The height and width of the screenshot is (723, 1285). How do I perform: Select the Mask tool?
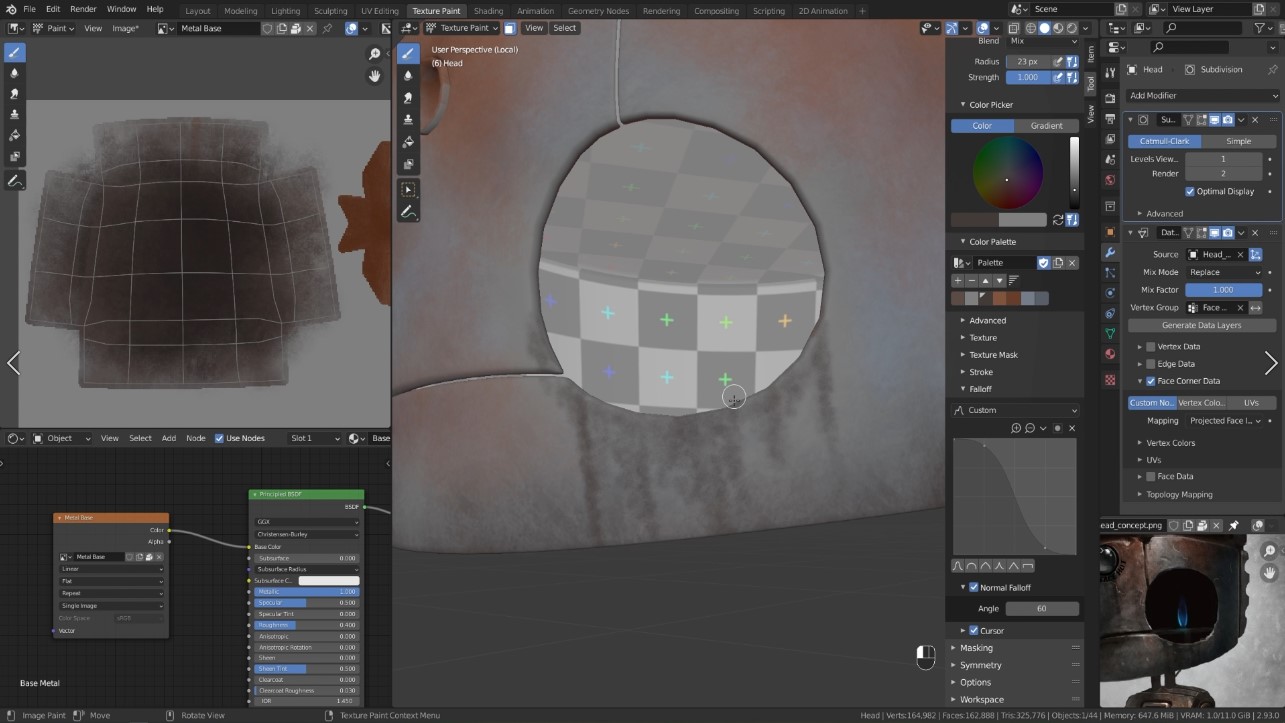point(14,157)
